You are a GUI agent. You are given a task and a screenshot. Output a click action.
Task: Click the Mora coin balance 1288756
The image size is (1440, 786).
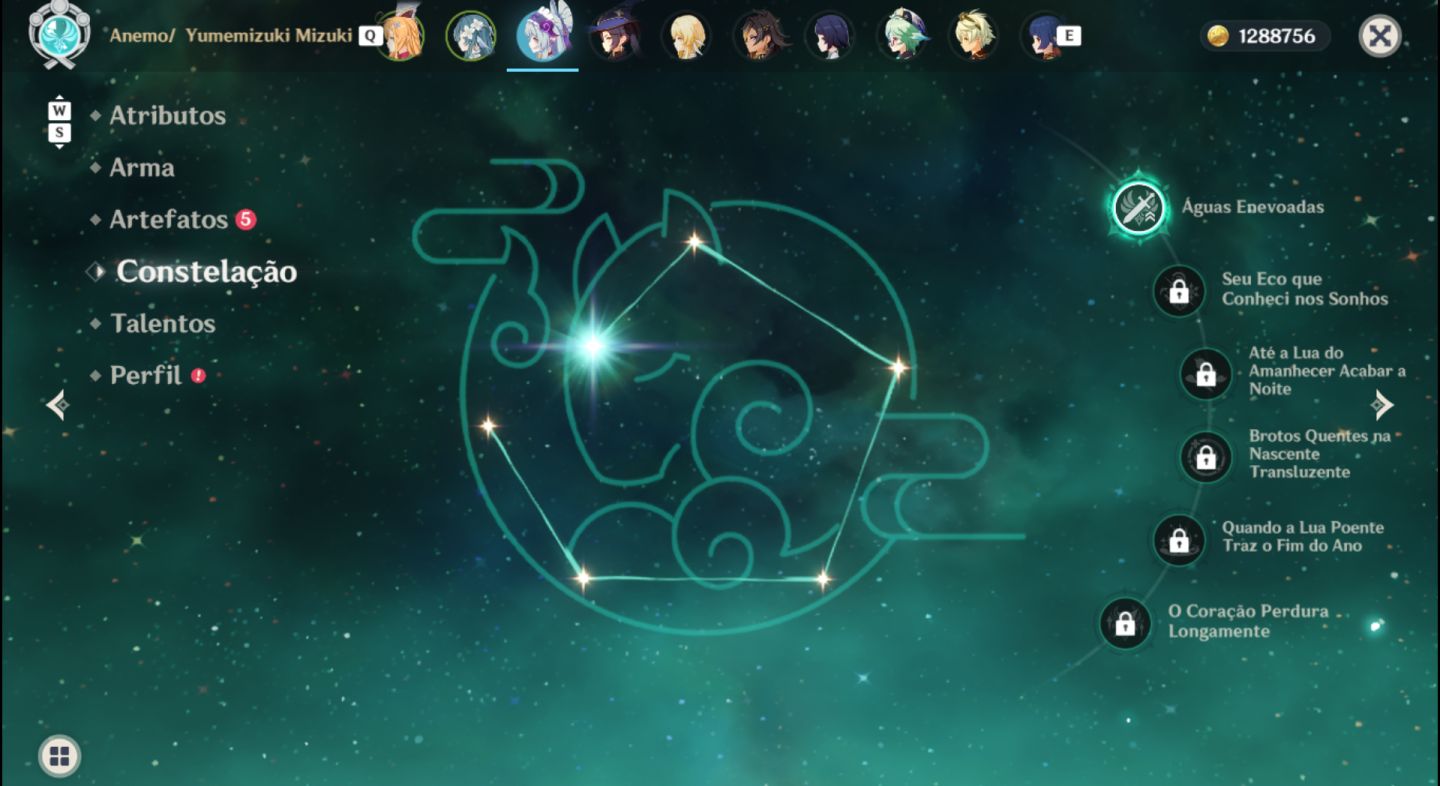point(1265,36)
